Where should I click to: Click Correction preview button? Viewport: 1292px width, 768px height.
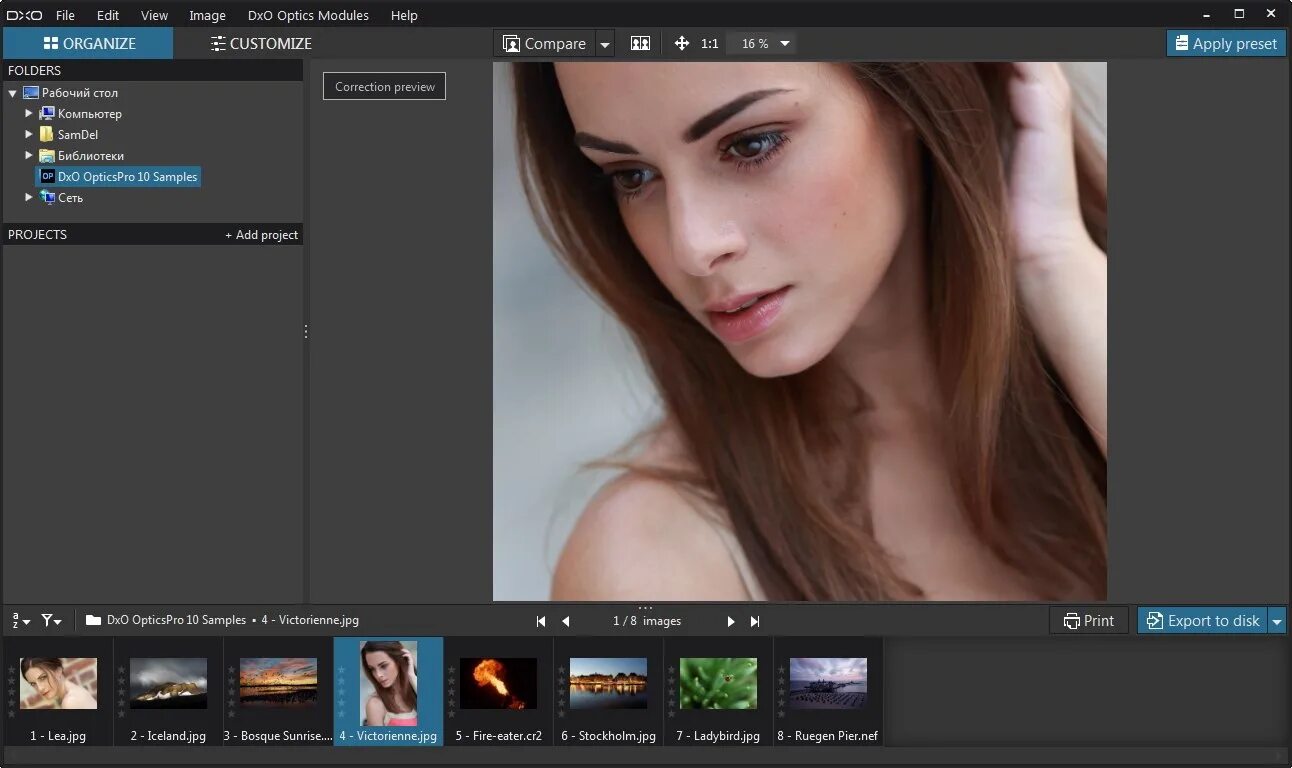click(384, 86)
